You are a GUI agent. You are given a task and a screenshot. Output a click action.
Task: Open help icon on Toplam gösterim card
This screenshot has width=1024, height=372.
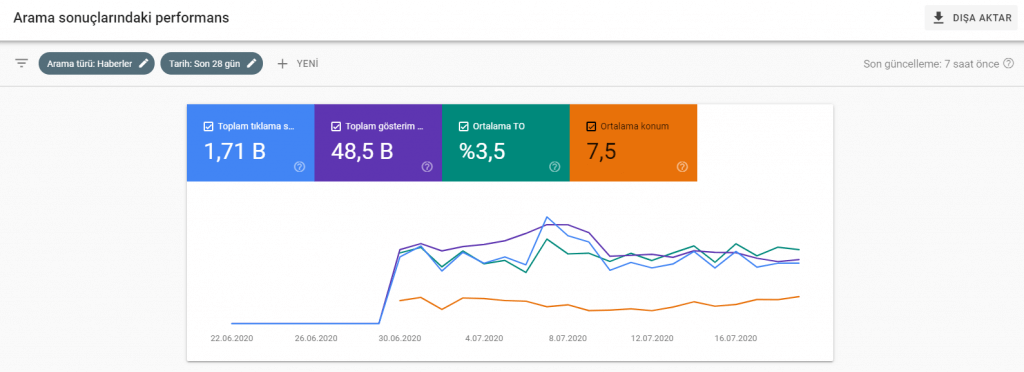coord(427,167)
